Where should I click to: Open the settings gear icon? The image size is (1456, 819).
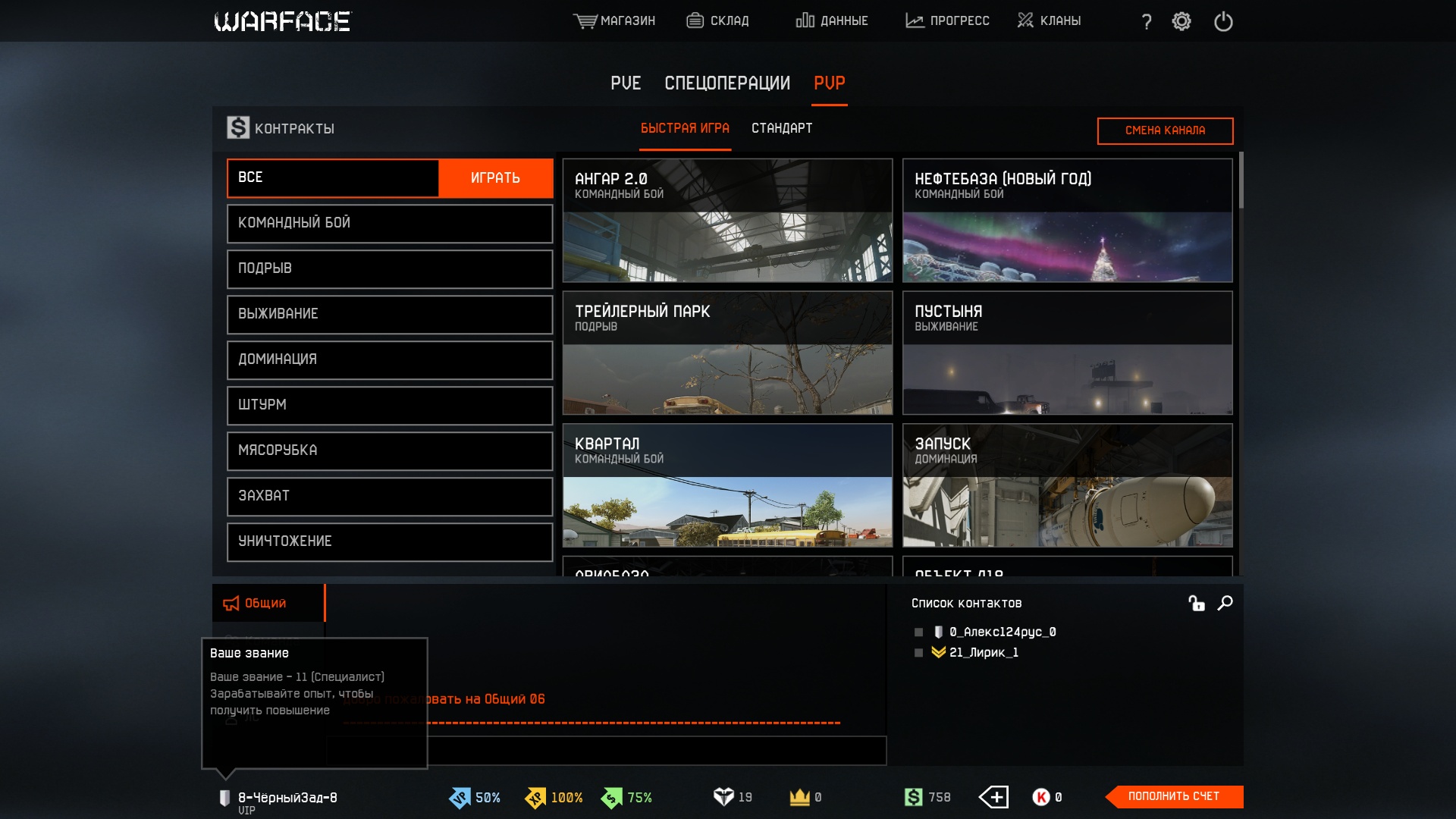coord(1181,21)
